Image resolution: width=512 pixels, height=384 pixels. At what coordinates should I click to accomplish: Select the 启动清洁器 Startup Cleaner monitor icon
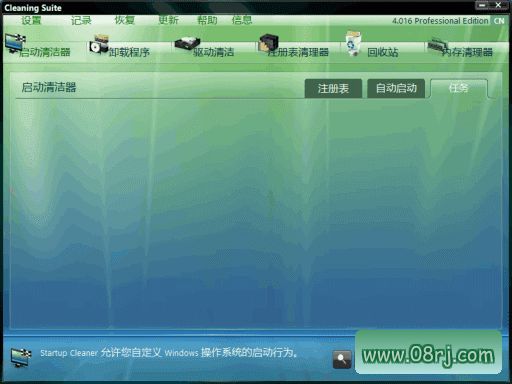point(15,43)
